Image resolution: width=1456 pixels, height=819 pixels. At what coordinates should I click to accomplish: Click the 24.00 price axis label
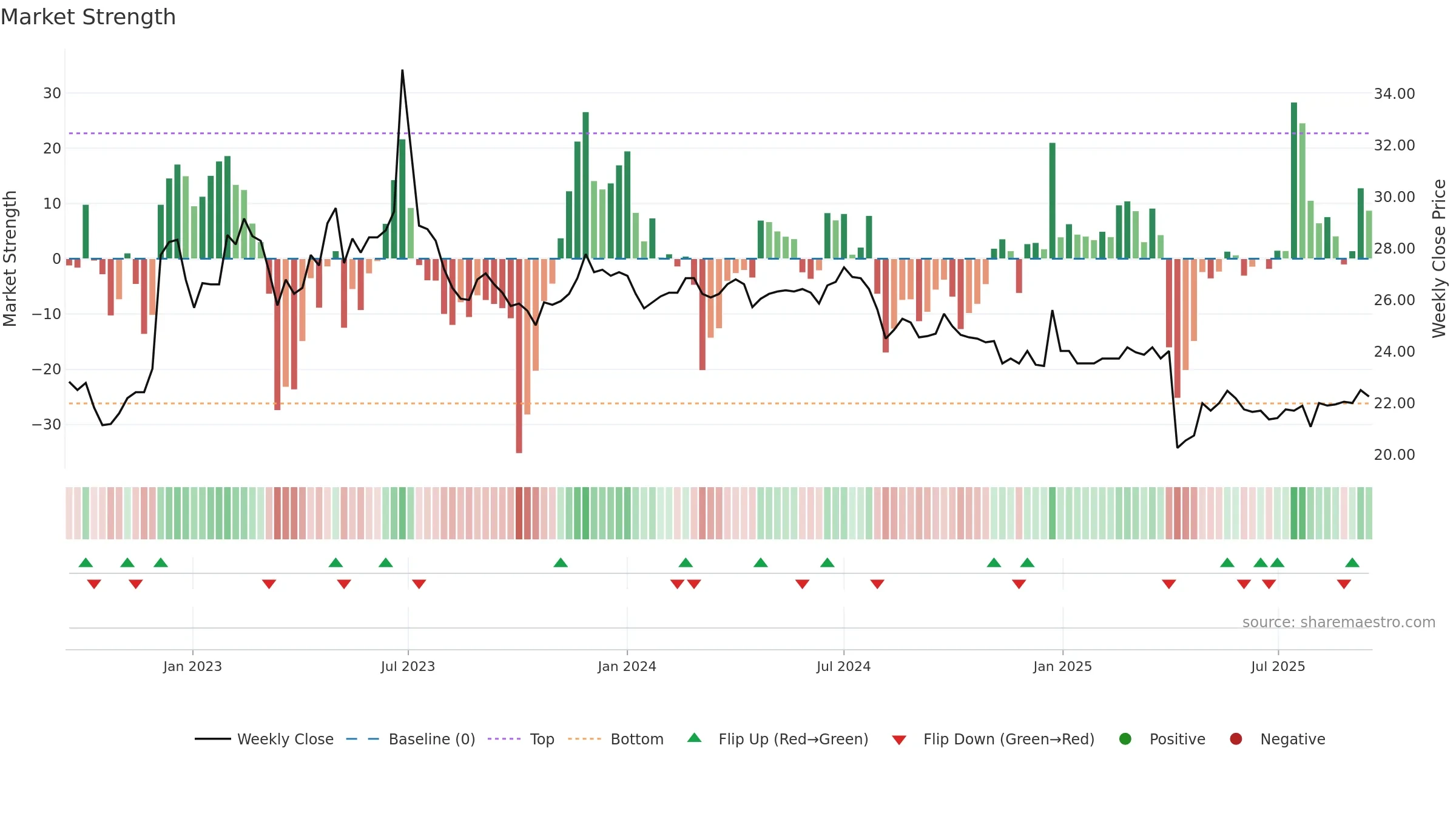point(1394,352)
